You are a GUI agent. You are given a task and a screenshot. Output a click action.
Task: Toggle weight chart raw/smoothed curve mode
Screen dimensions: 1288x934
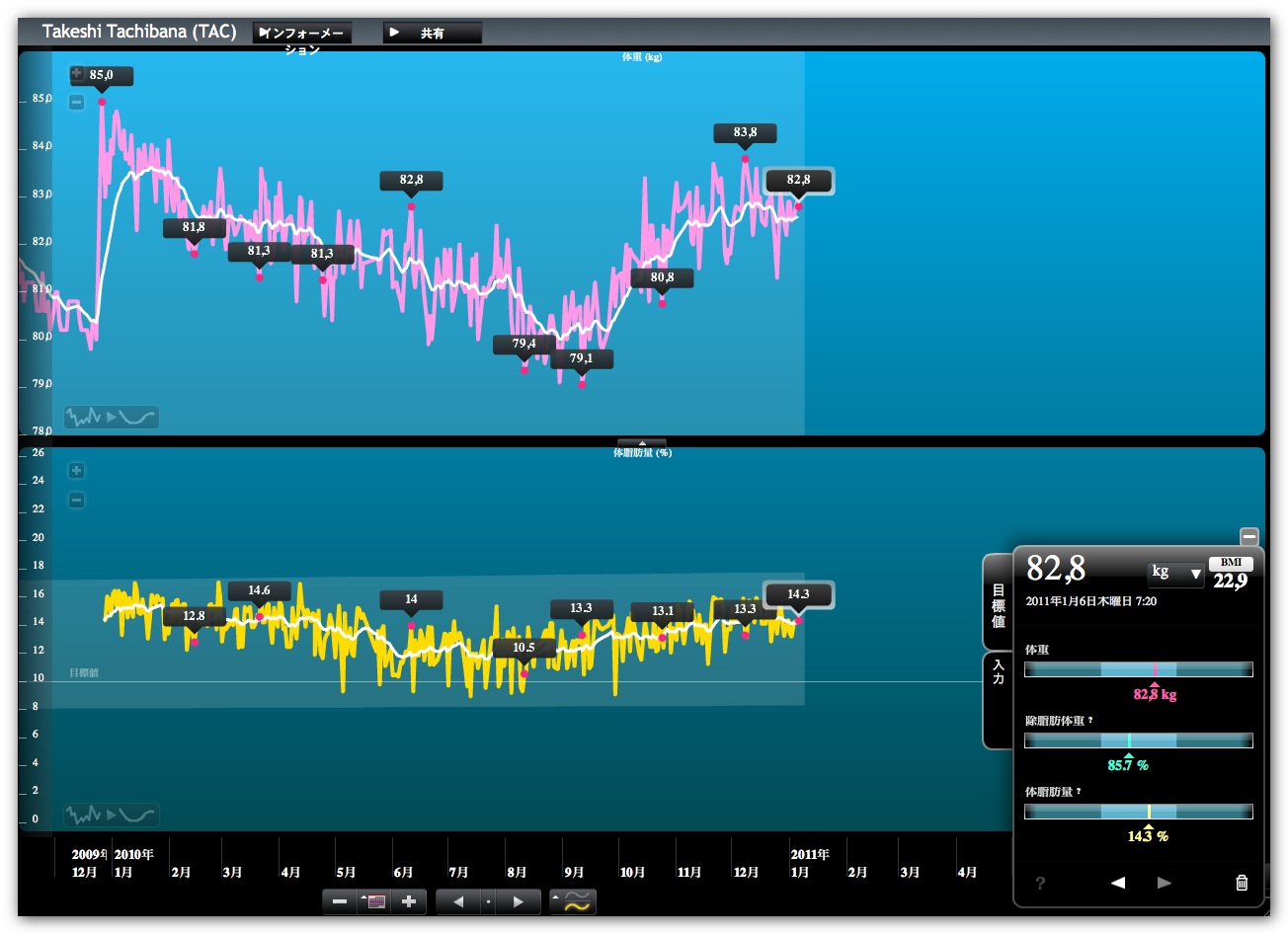click(x=111, y=418)
